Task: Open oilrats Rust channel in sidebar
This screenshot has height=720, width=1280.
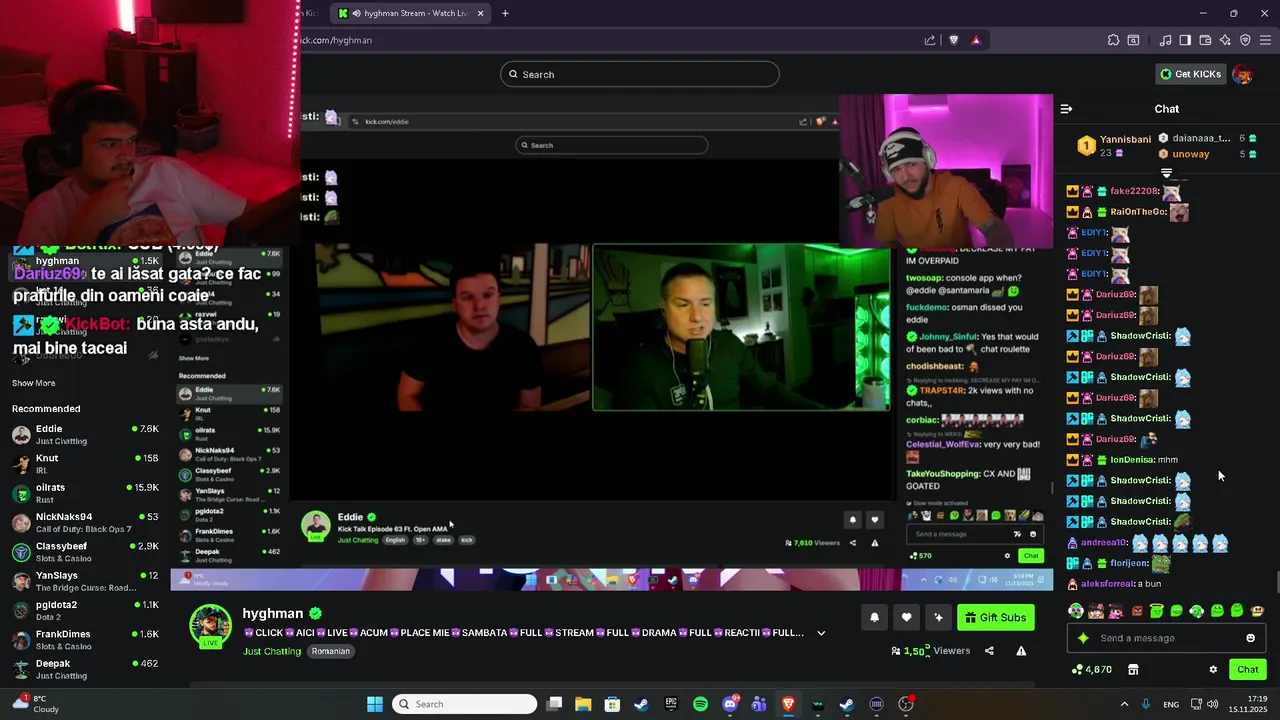Action: 85,493
